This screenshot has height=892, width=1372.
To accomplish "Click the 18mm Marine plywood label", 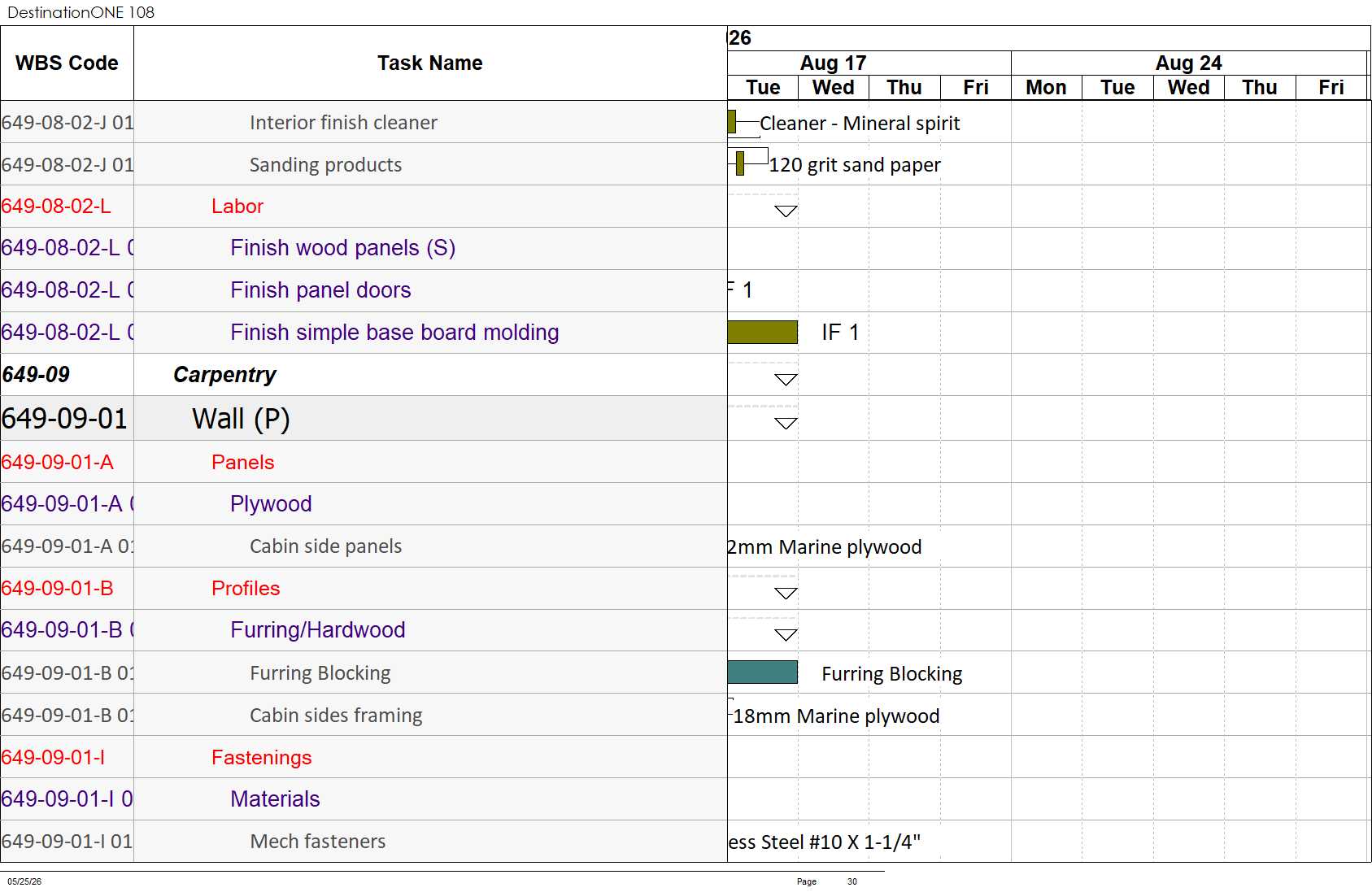I will click(x=836, y=716).
